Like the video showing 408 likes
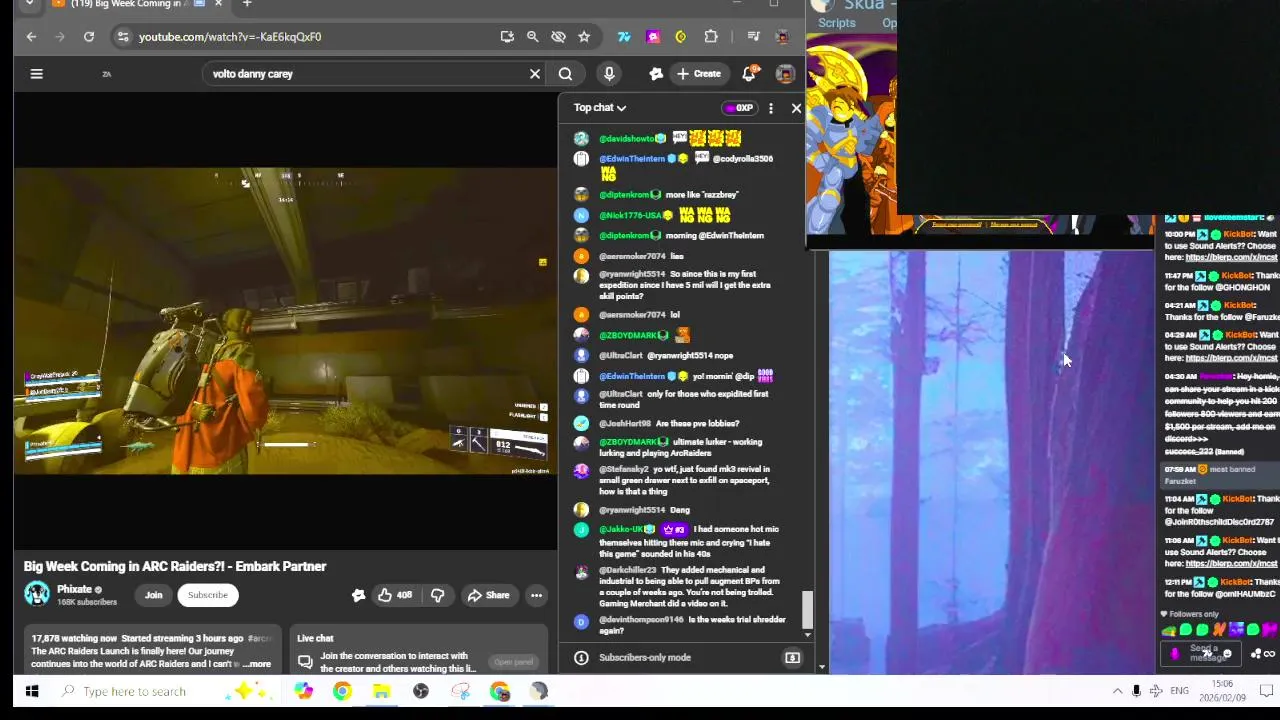 point(394,595)
